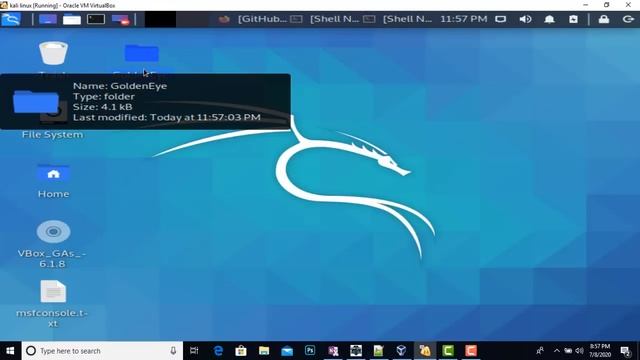Screen dimensions: 640x360
Task: Open orange Camtasia recorder taskbar icon
Action: (x=471, y=351)
